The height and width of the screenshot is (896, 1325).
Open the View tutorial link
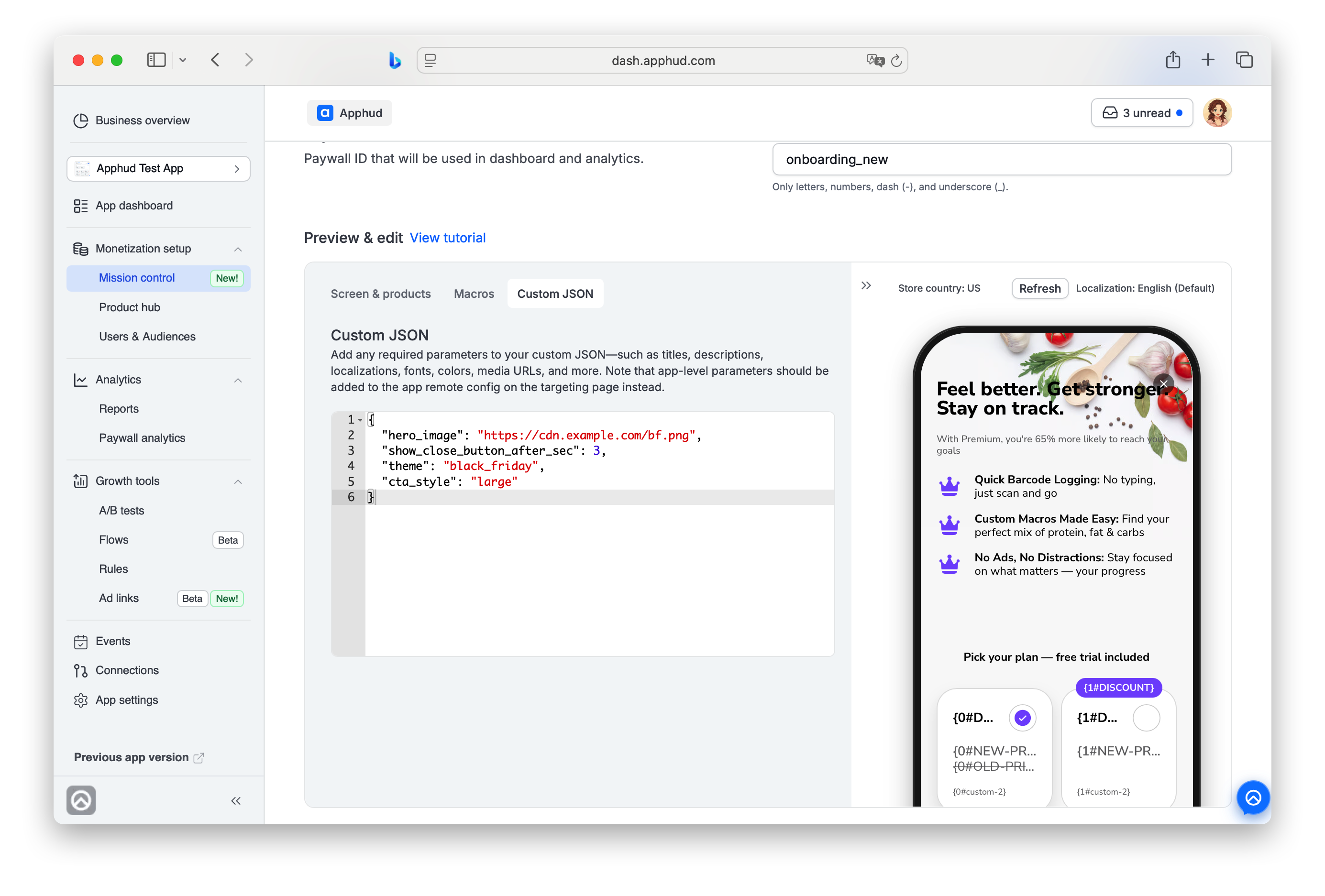(448, 238)
